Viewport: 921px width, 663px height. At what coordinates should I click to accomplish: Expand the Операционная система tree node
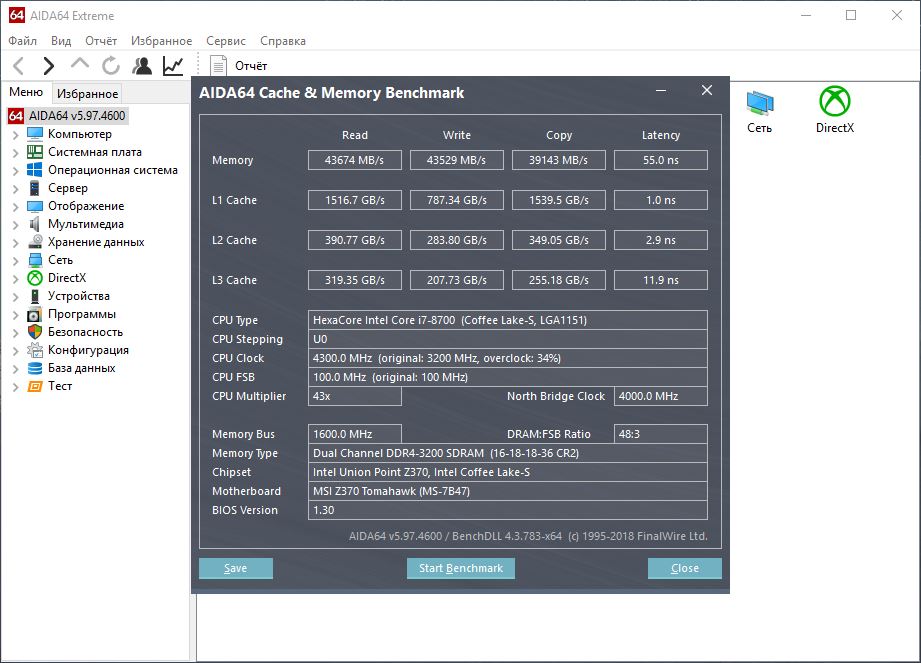[x=16, y=171]
